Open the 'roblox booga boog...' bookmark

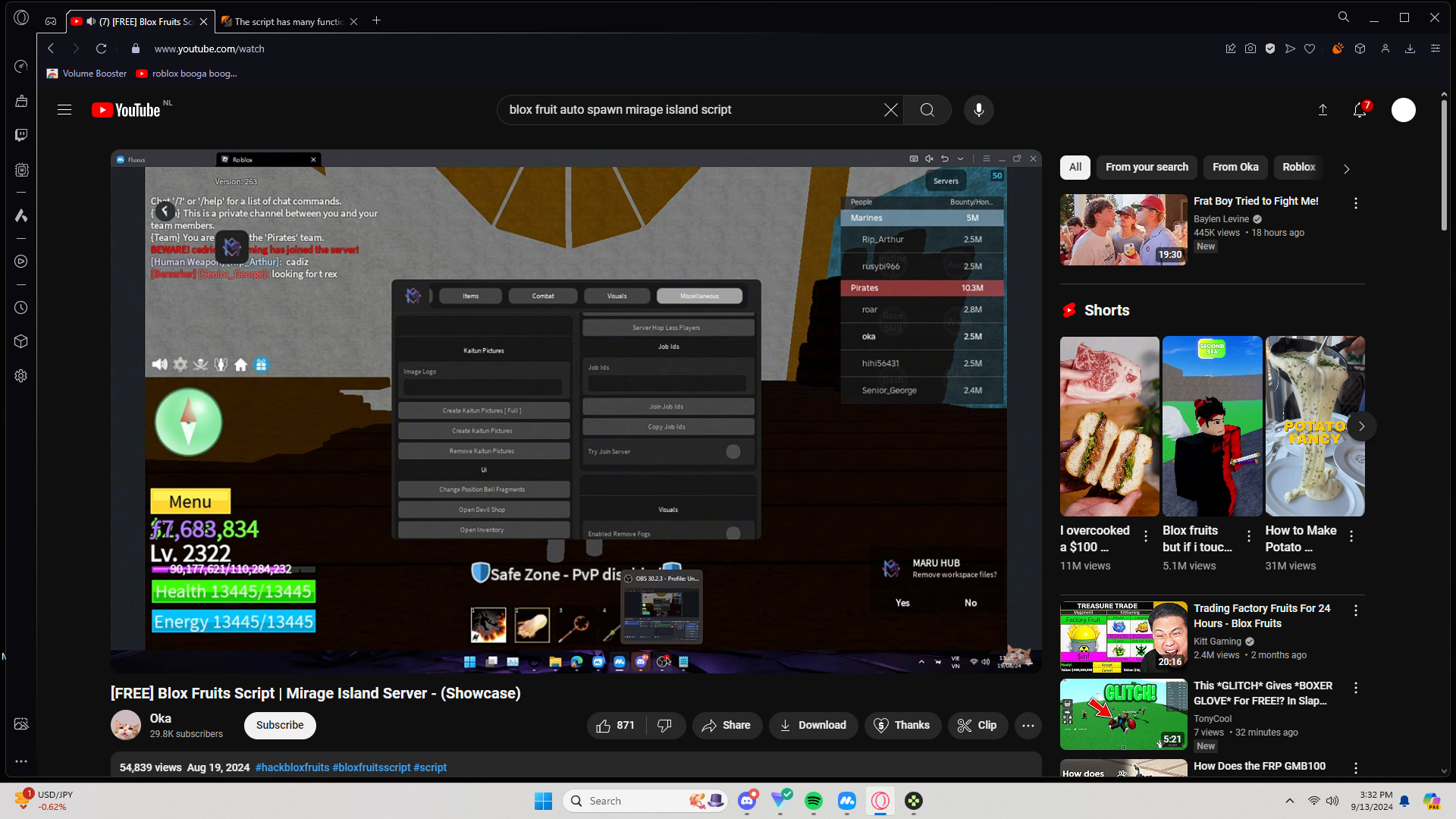click(x=187, y=74)
